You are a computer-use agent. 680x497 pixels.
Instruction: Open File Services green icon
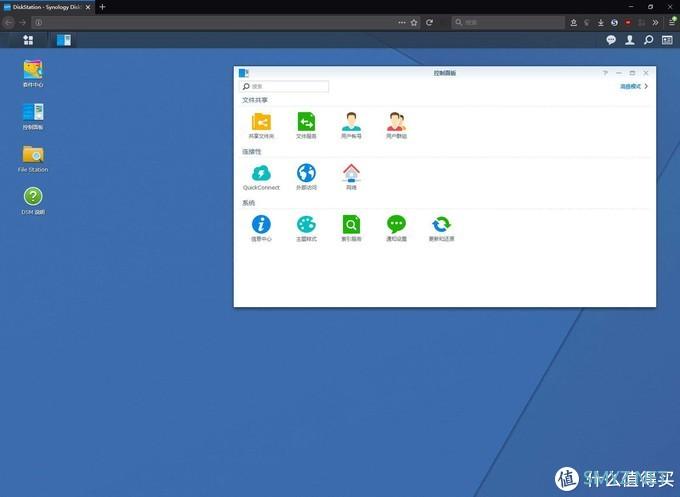[306, 125]
